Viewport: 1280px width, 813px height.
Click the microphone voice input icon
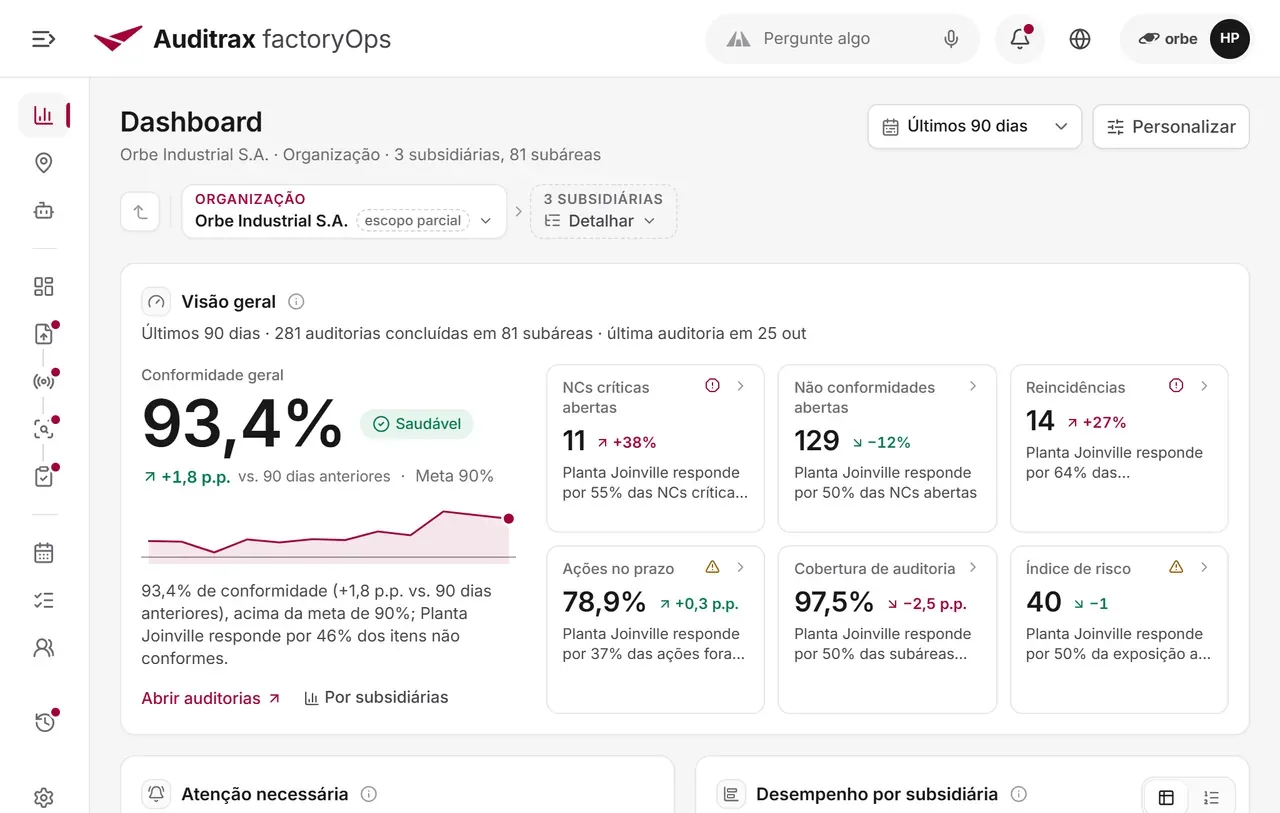coord(951,39)
